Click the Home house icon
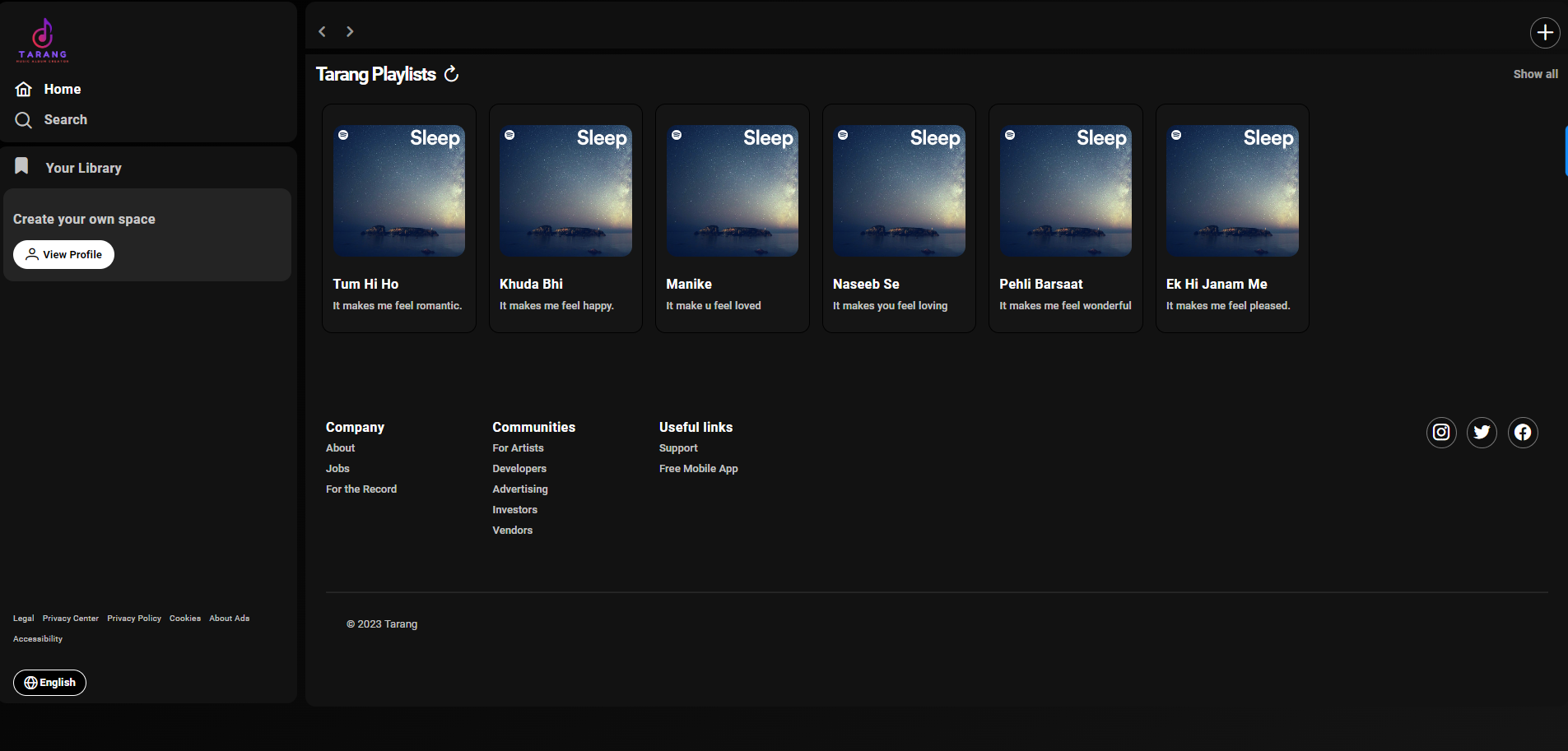 click(24, 89)
